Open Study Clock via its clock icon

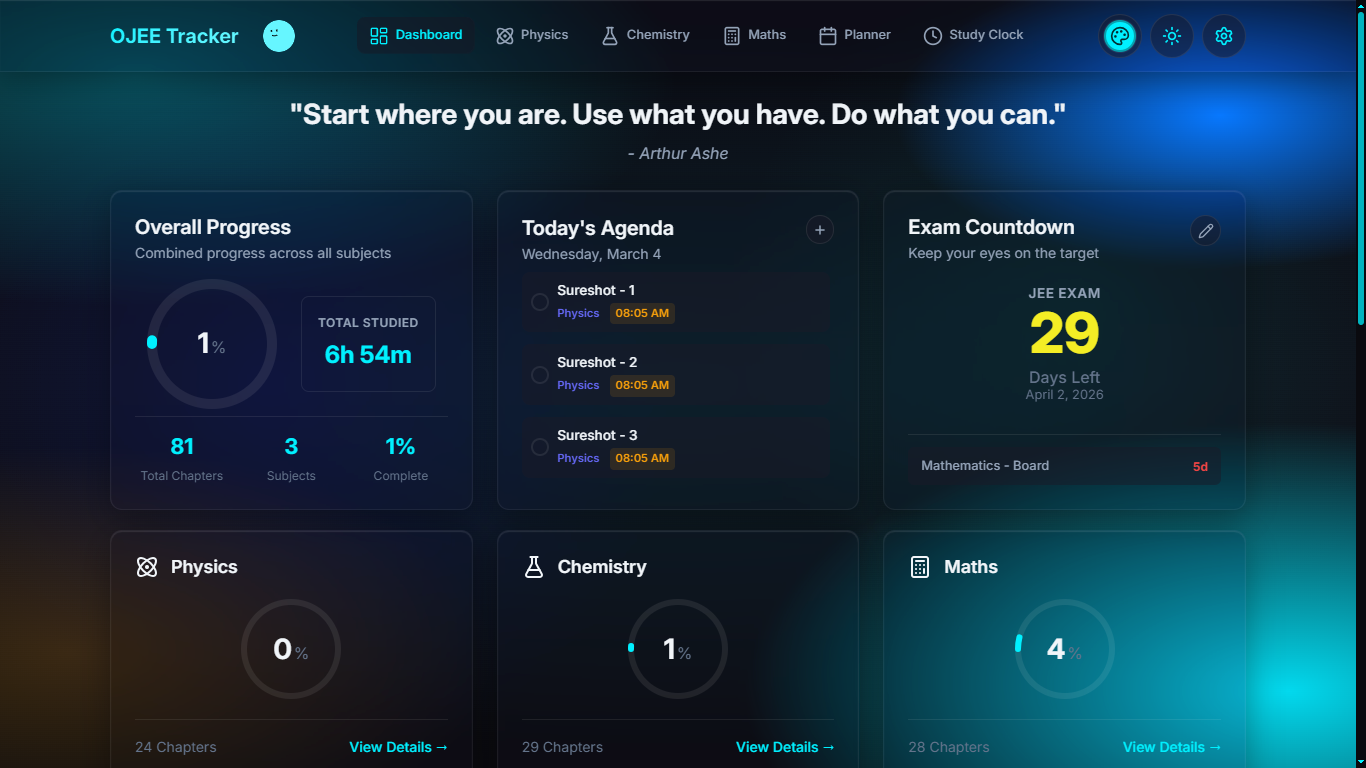click(x=931, y=34)
